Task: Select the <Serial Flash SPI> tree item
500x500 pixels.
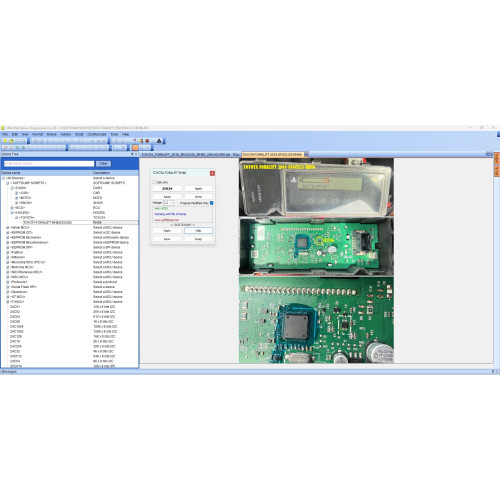Action: pos(23,287)
